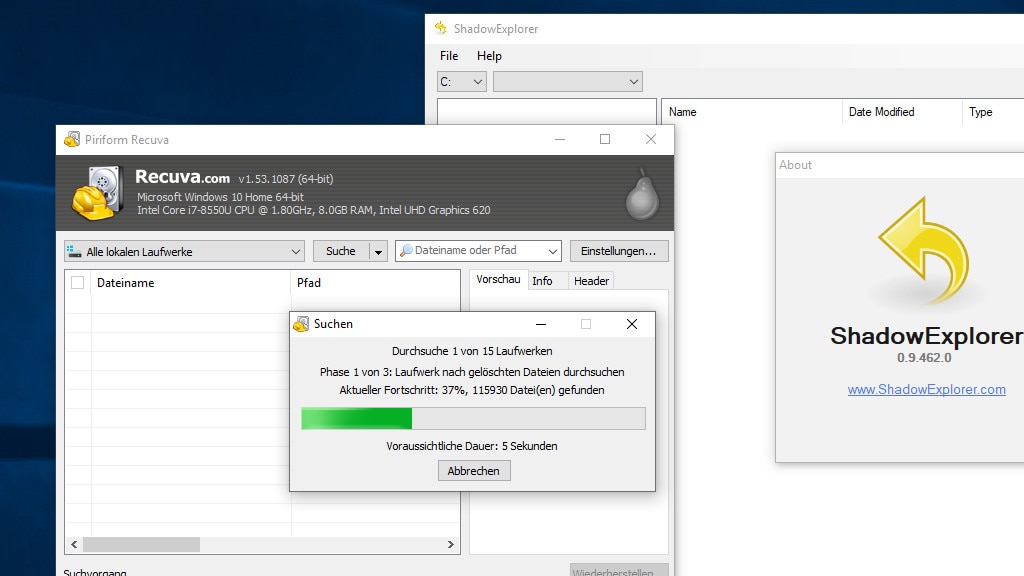Open the File menu in ShadowExplorer
Screen dimensions: 1024x576
click(448, 56)
